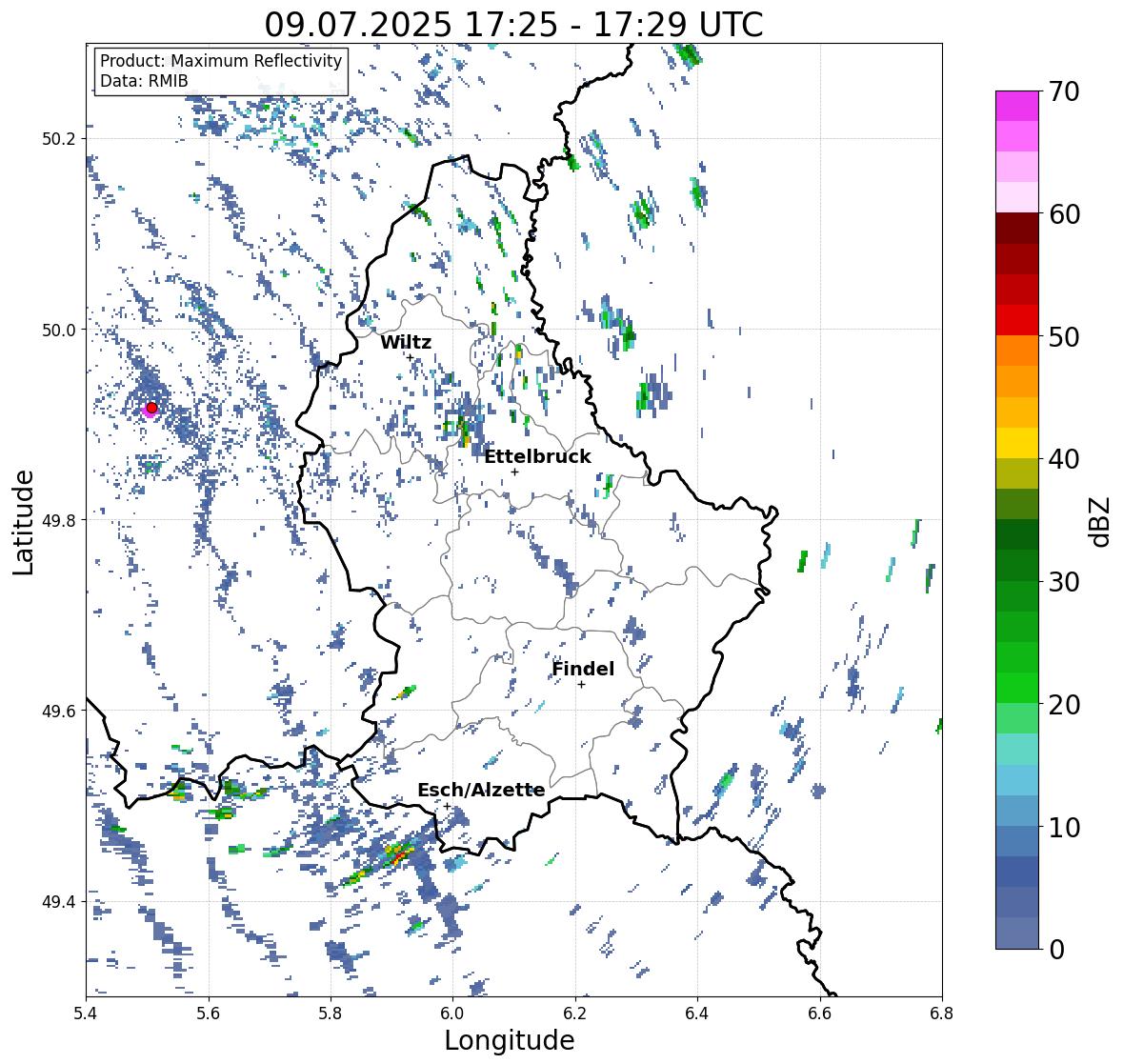
Task: Click the longitude tick label 6.6
Action: (819, 1013)
